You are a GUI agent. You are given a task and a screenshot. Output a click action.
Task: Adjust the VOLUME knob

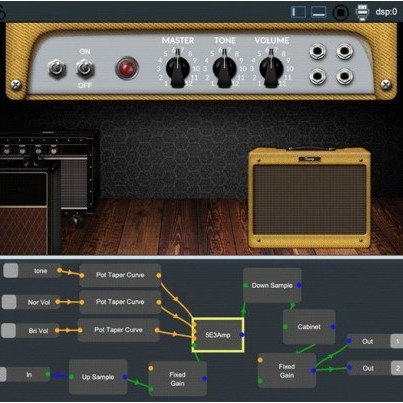(271, 69)
